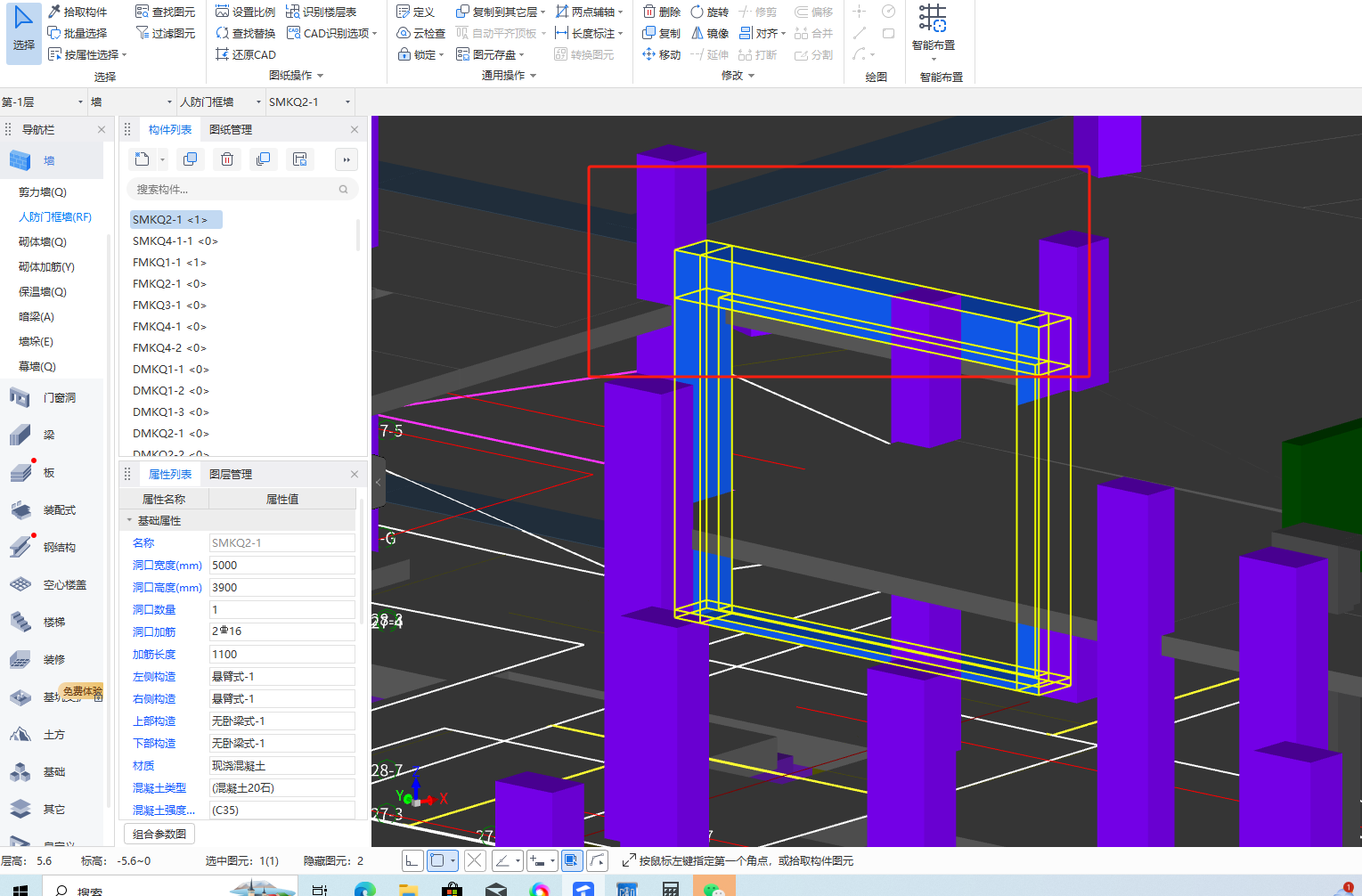The image size is (1362, 896).
Task: Collapse 基础属性 property group
Action: (129, 520)
